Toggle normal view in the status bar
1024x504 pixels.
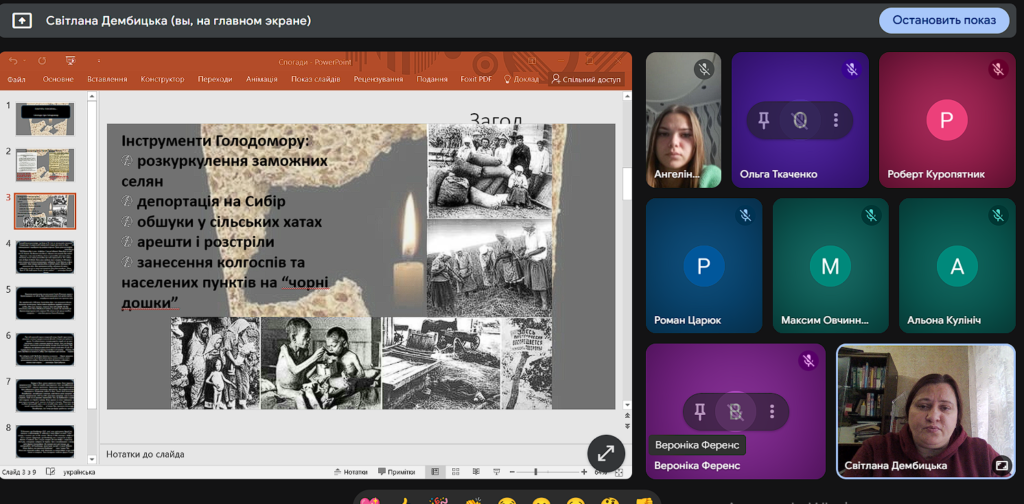[x=435, y=472]
